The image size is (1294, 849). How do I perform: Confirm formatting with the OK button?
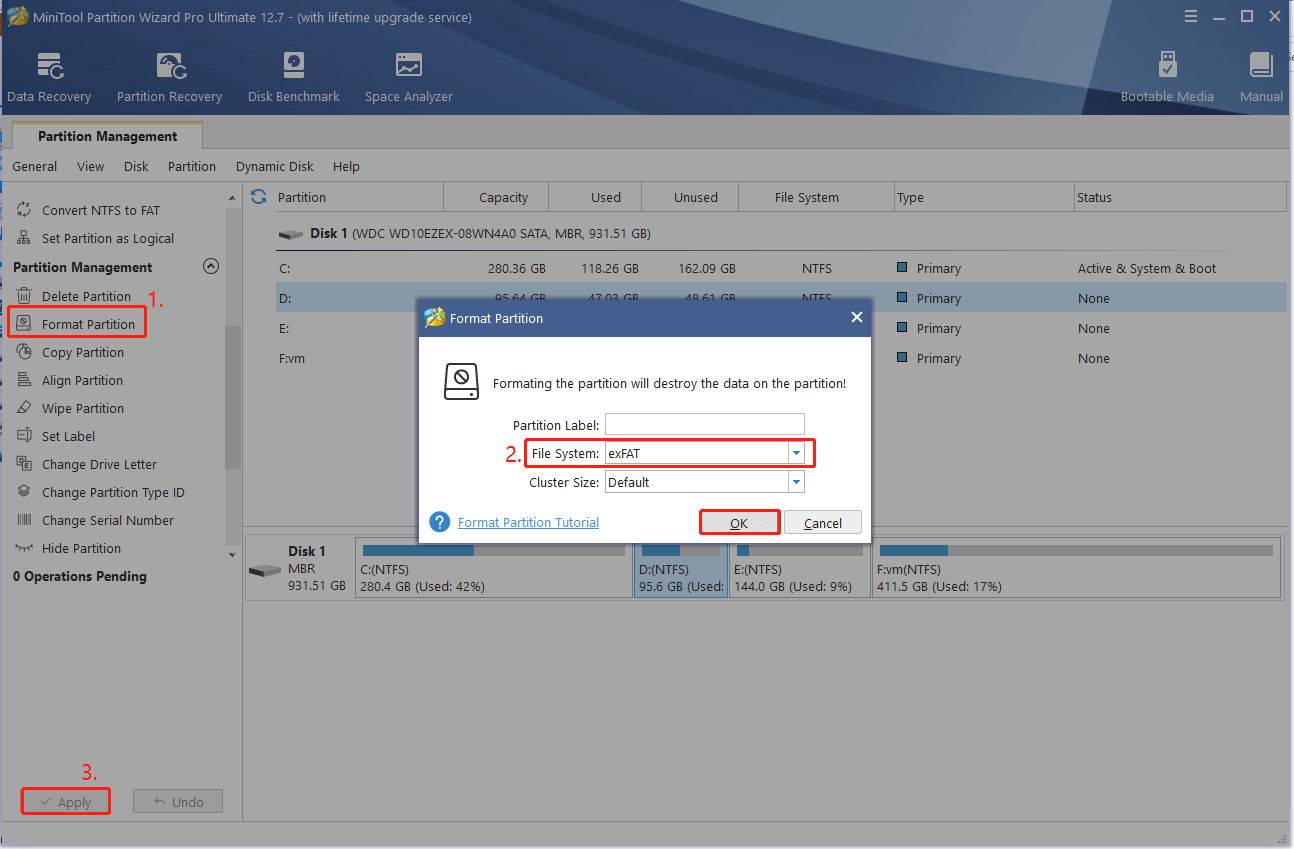pos(739,521)
